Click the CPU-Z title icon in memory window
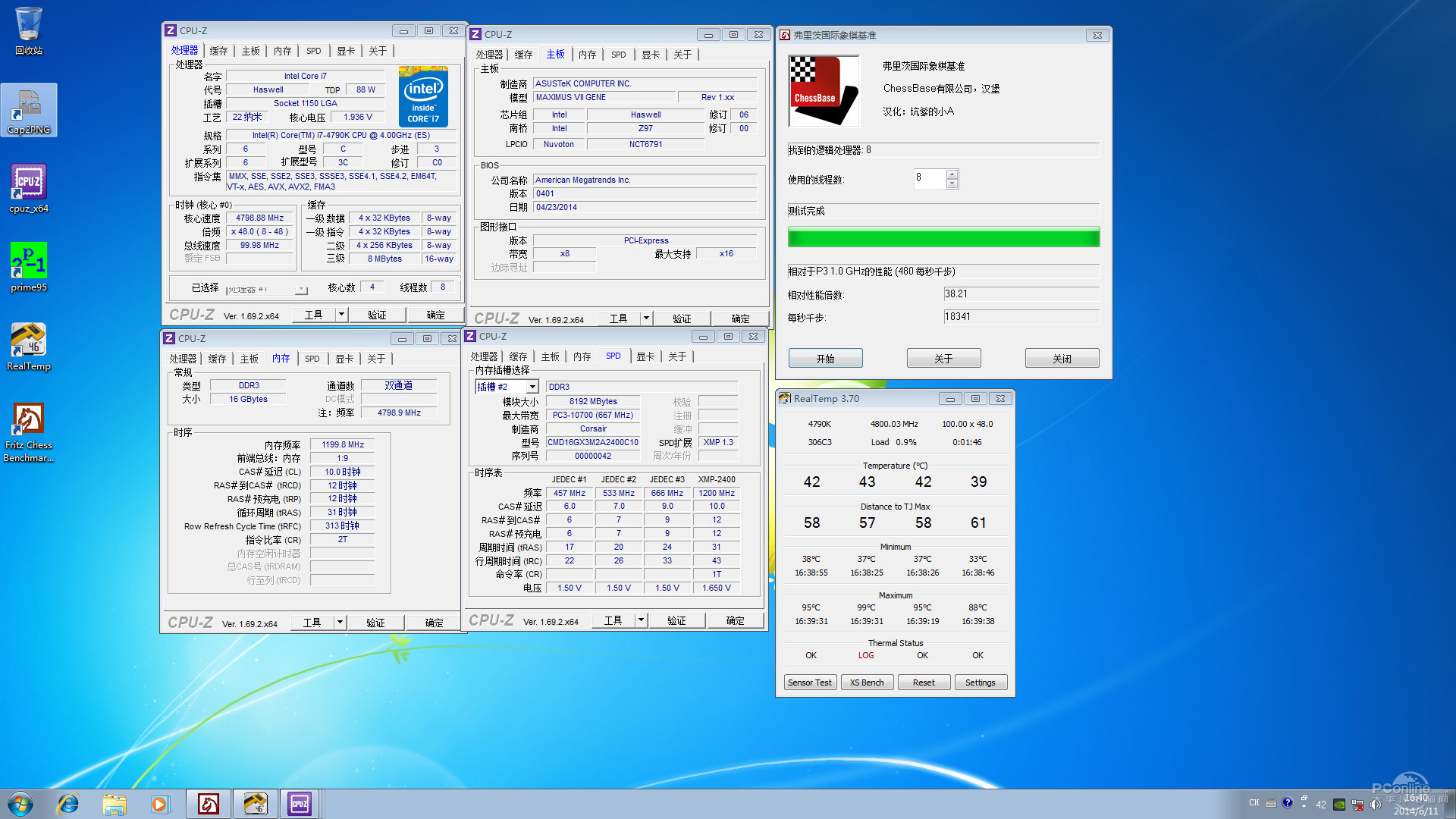The height and width of the screenshot is (819, 1456). click(x=170, y=338)
